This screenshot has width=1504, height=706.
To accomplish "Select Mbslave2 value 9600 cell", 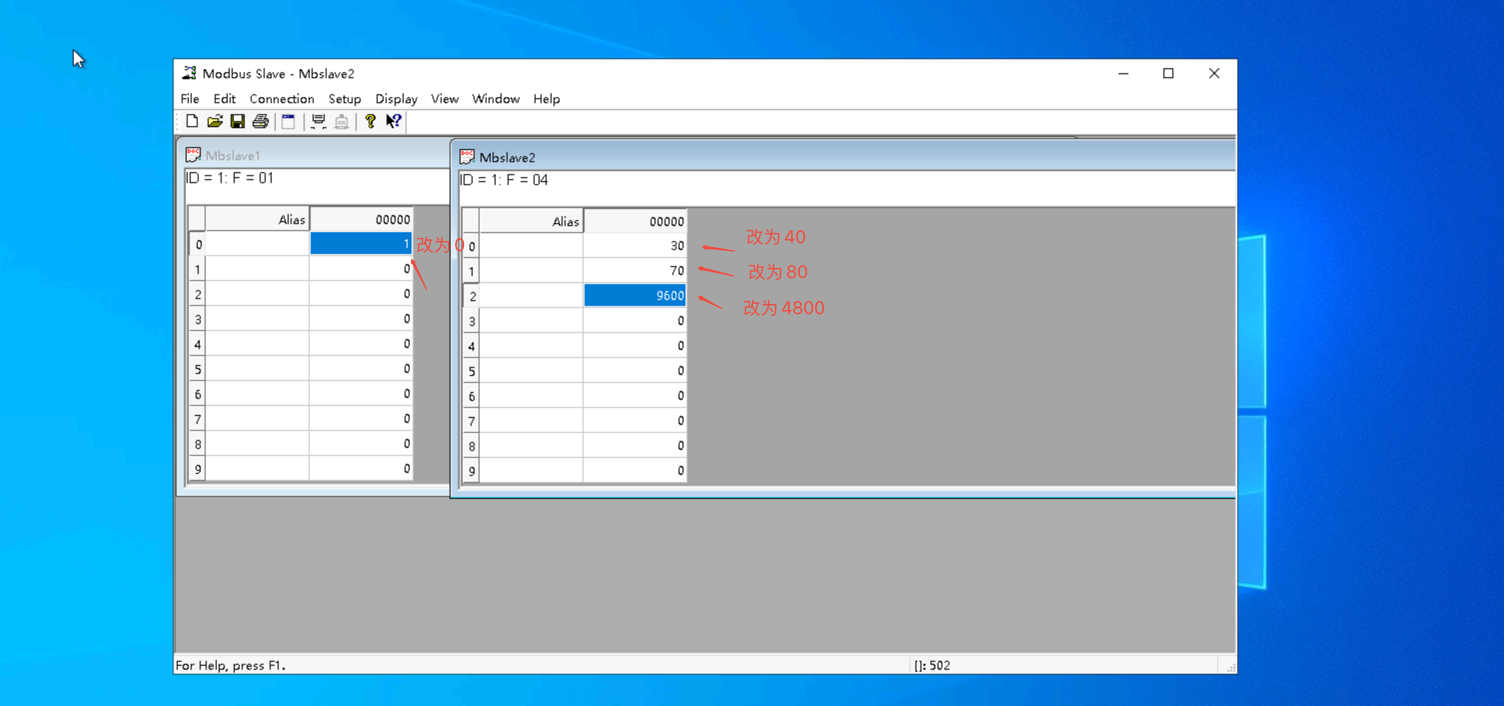I will (x=635, y=296).
